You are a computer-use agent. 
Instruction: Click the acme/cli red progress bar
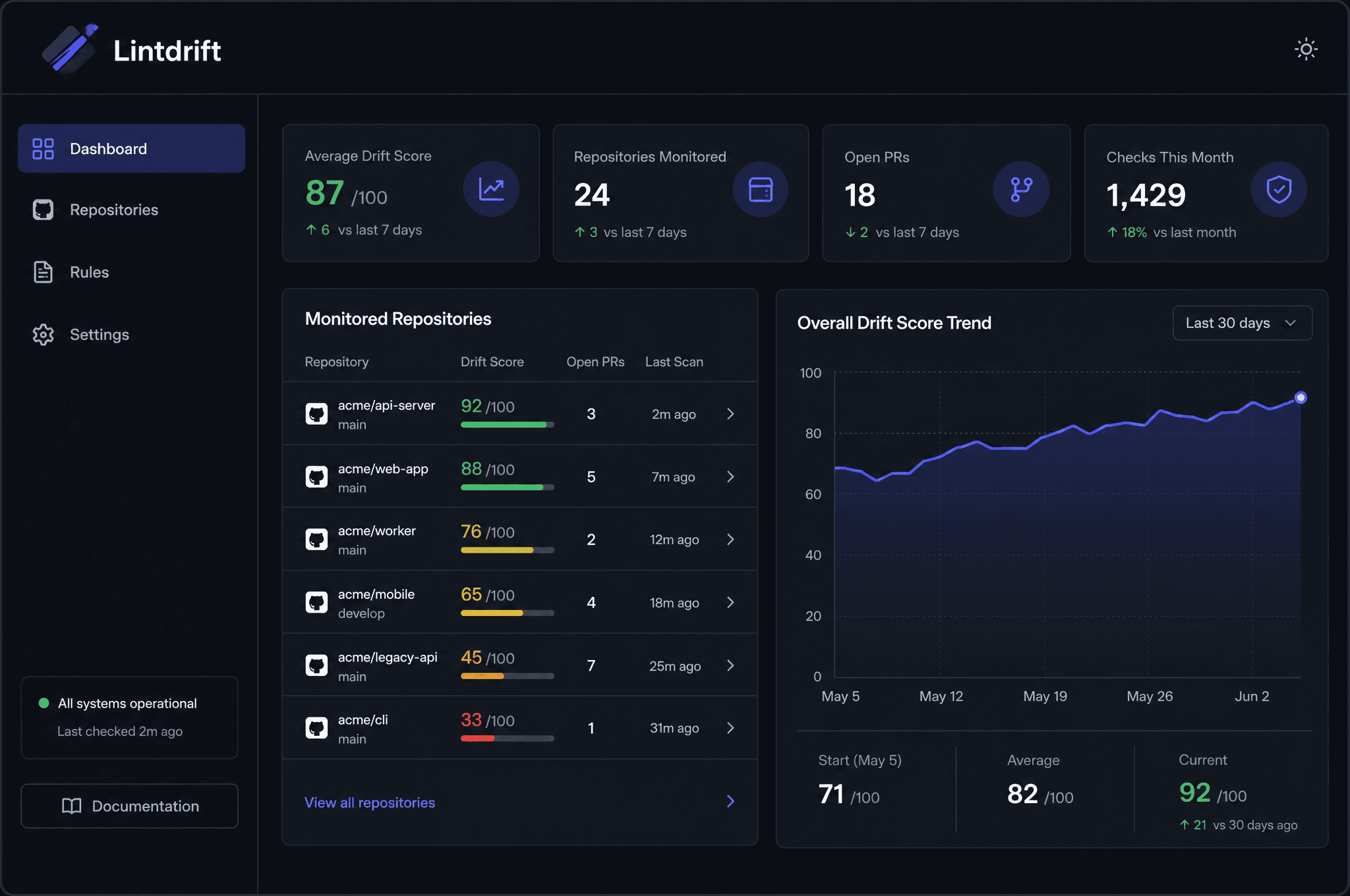(507, 739)
